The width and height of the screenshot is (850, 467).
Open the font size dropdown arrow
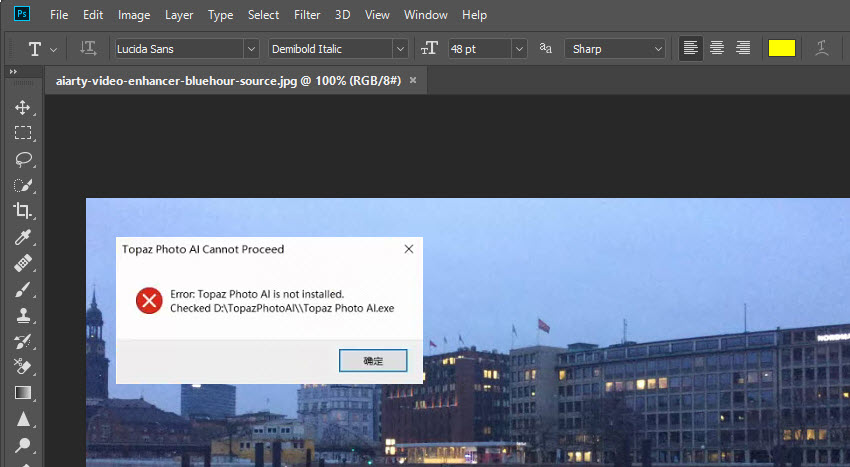click(x=519, y=49)
